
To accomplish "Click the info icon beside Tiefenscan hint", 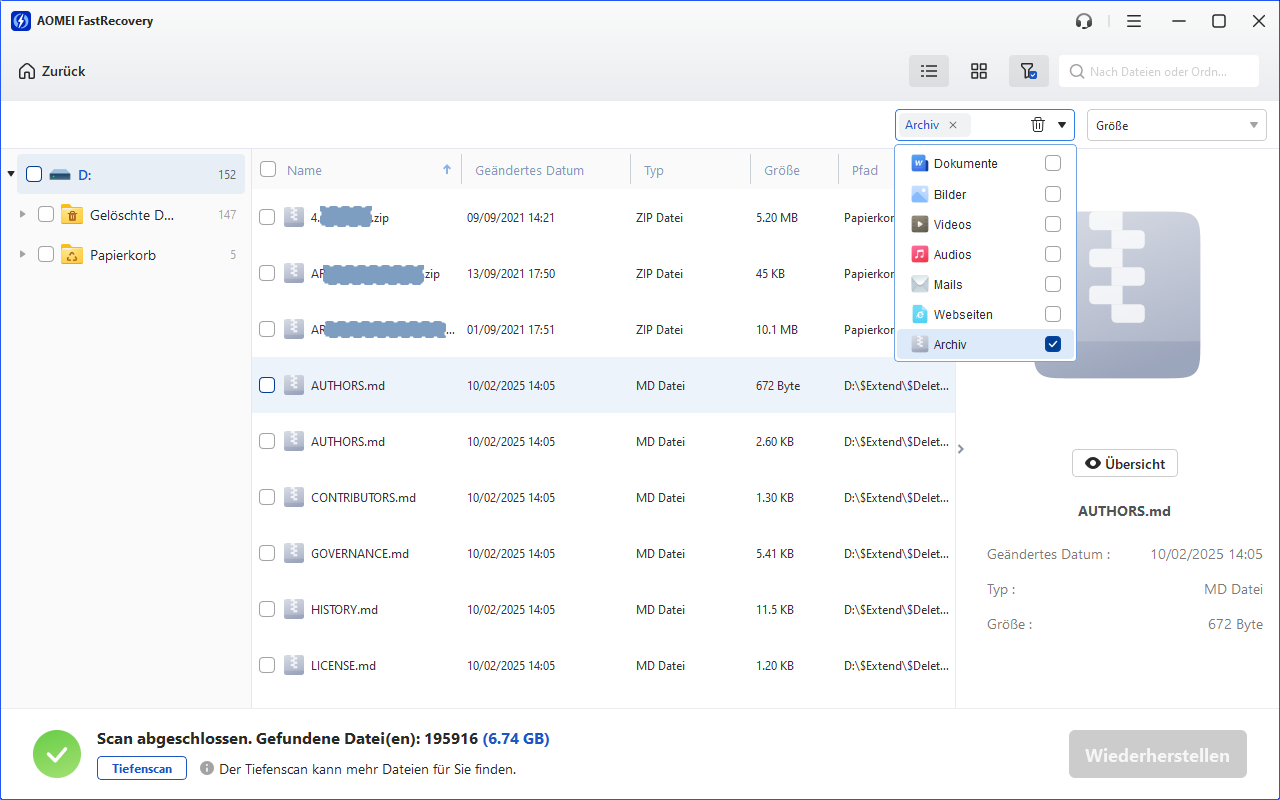I will coord(207,769).
